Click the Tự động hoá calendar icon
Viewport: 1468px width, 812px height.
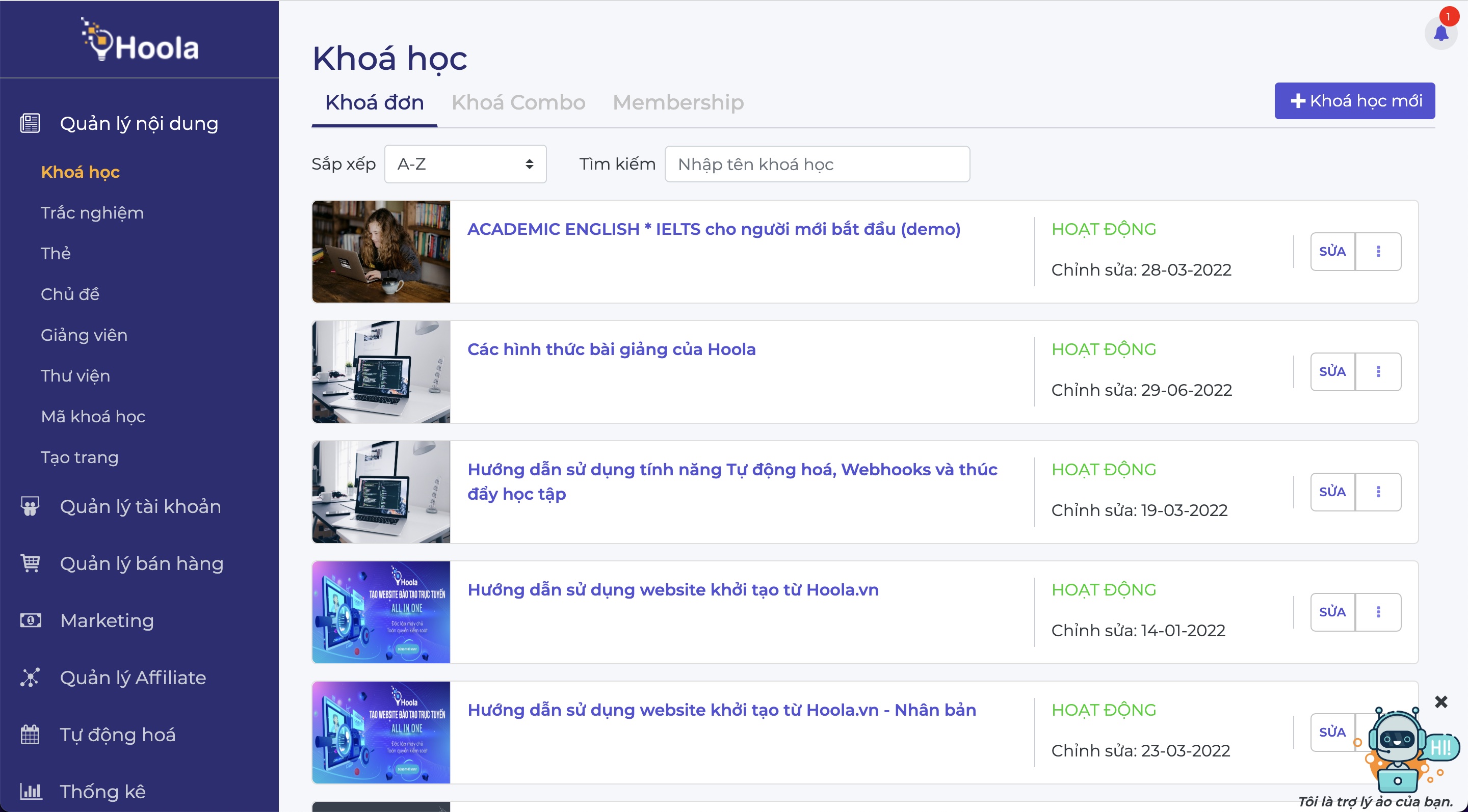30,734
